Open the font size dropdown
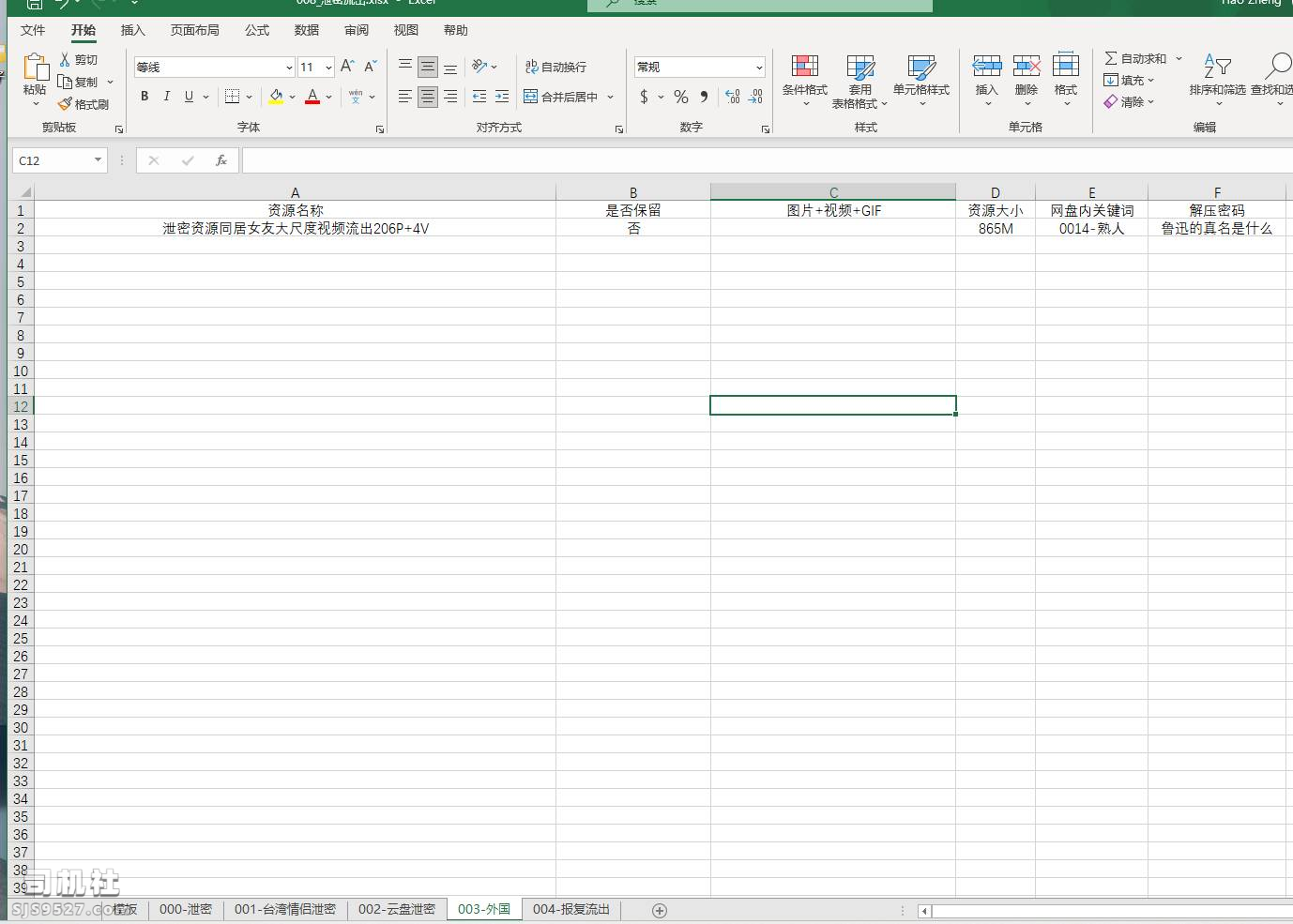The height and width of the screenshot is (924, 1293). [x=328, y=68]
